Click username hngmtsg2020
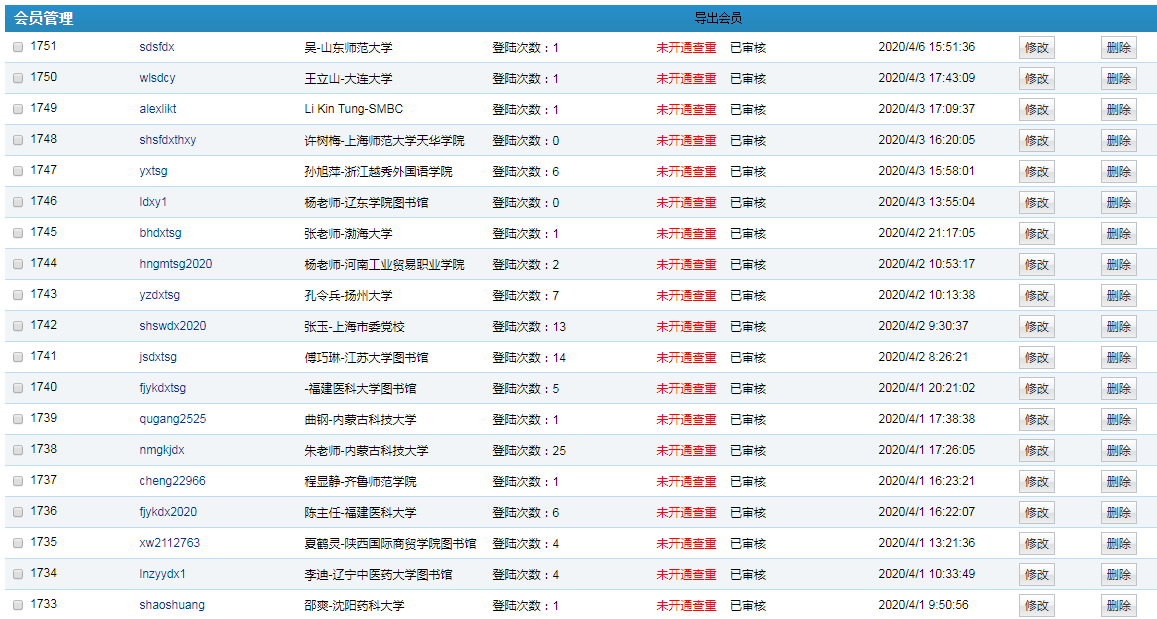Viewport: 1157px width, 619px height. coord(176,264)
